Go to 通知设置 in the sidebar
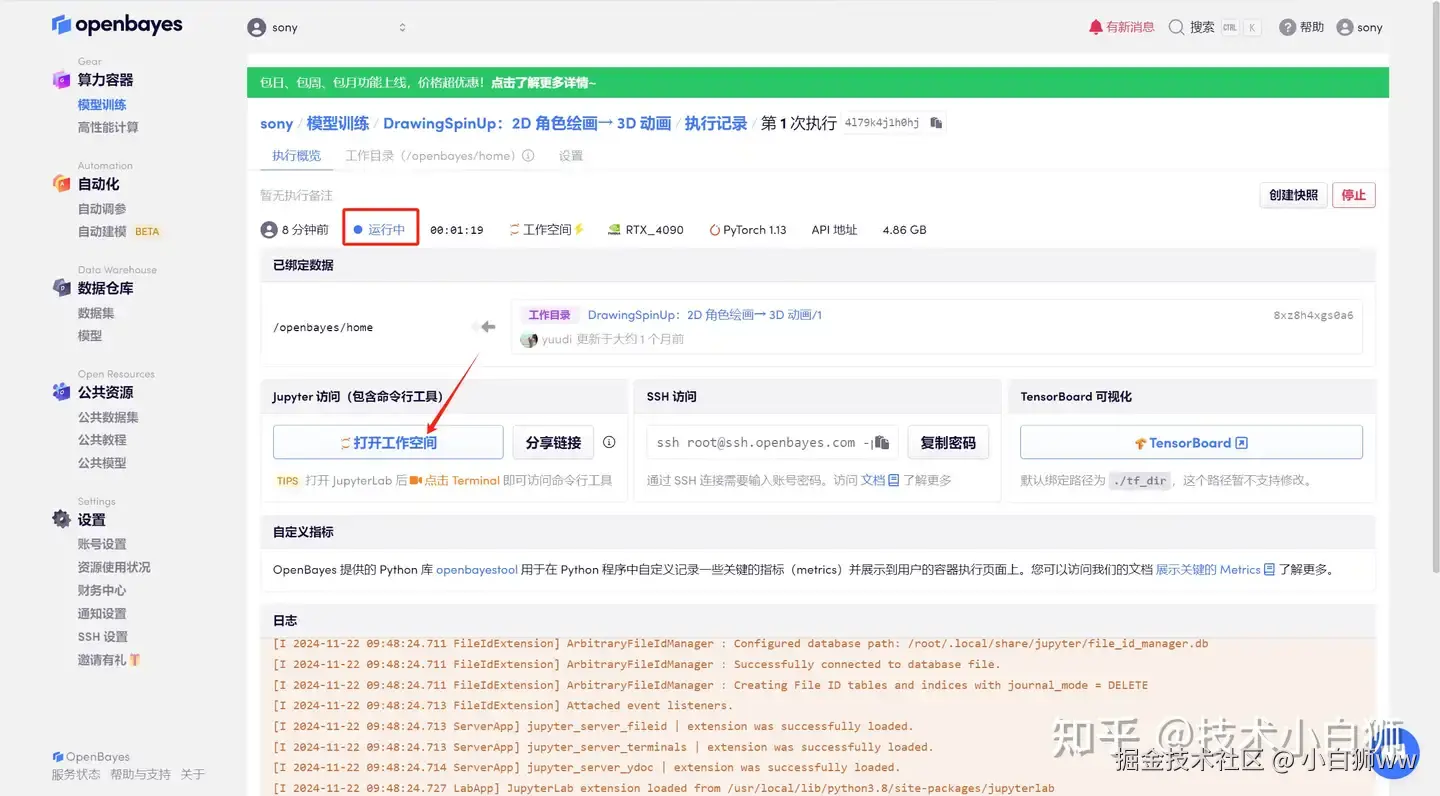The image size is (1440, 796). (102, 614)
